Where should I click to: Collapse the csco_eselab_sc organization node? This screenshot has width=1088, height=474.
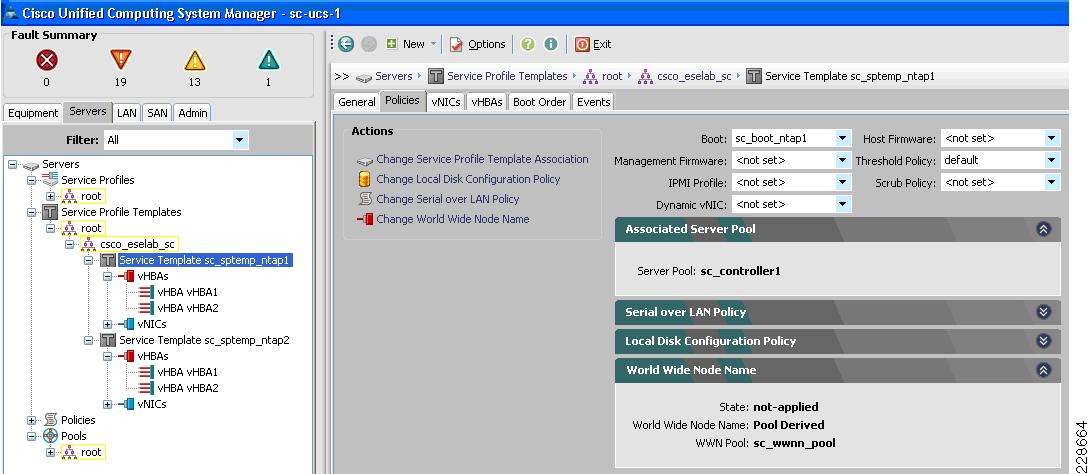pos(69,244)
